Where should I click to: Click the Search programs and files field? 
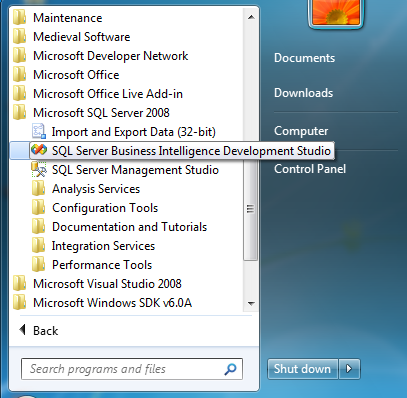click(x=132, y=369)
